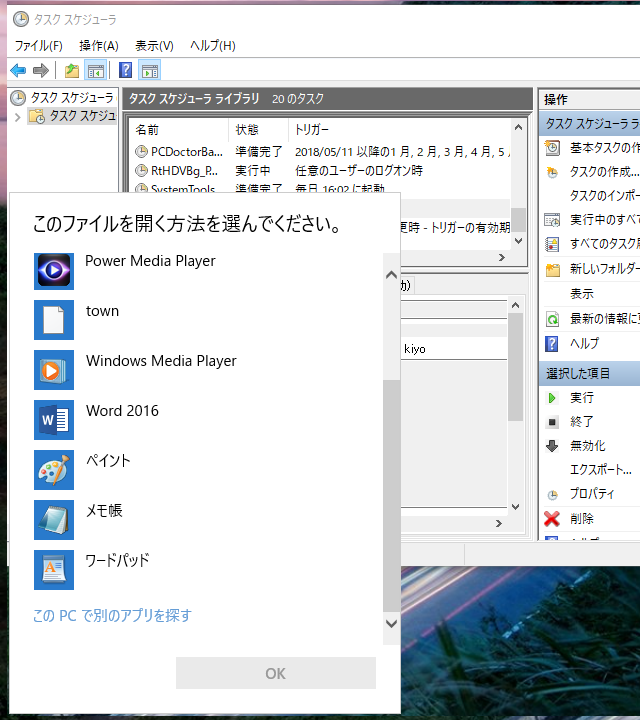
Task: Select Windows Media Player icon
Action: [x=54, y=370]
